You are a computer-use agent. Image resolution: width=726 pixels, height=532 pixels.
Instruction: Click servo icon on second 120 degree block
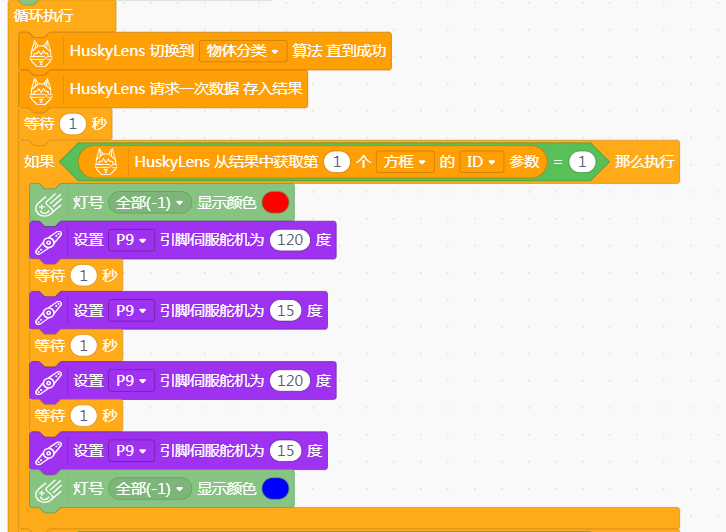point(49,382)
